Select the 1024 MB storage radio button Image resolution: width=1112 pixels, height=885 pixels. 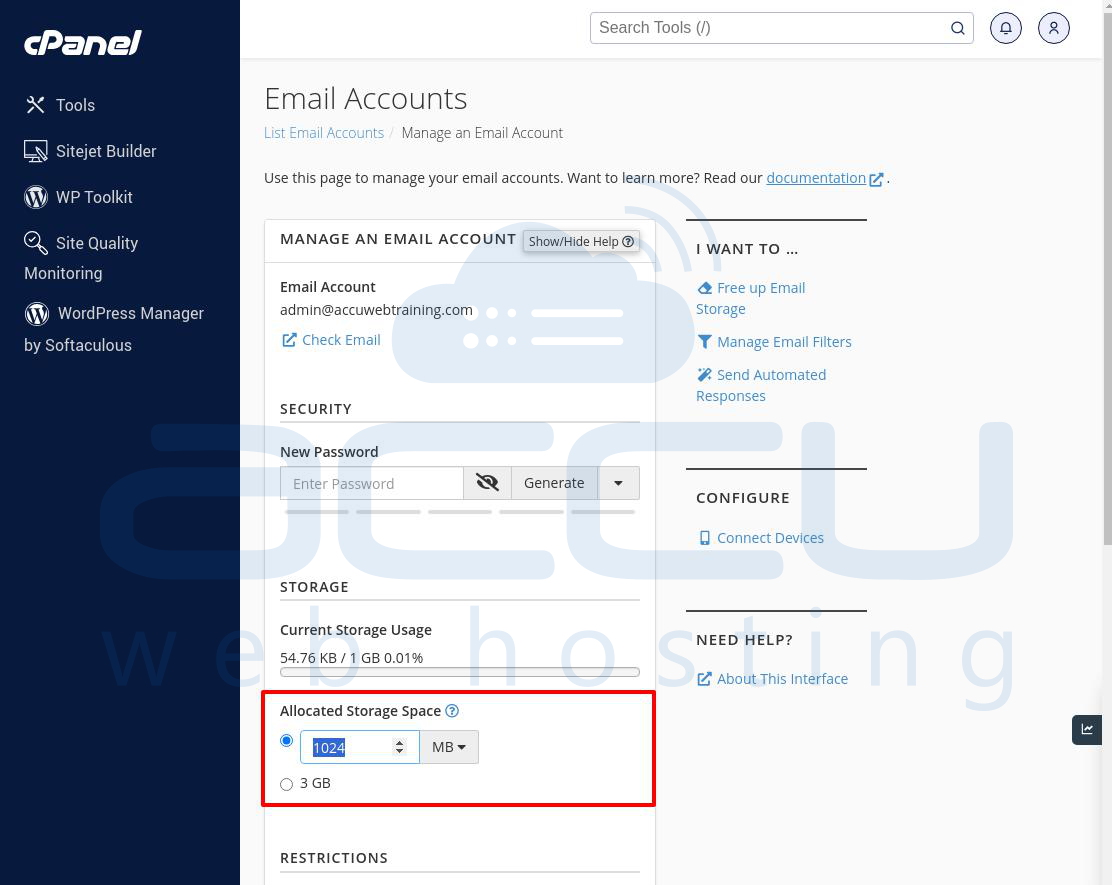point(286,740)
